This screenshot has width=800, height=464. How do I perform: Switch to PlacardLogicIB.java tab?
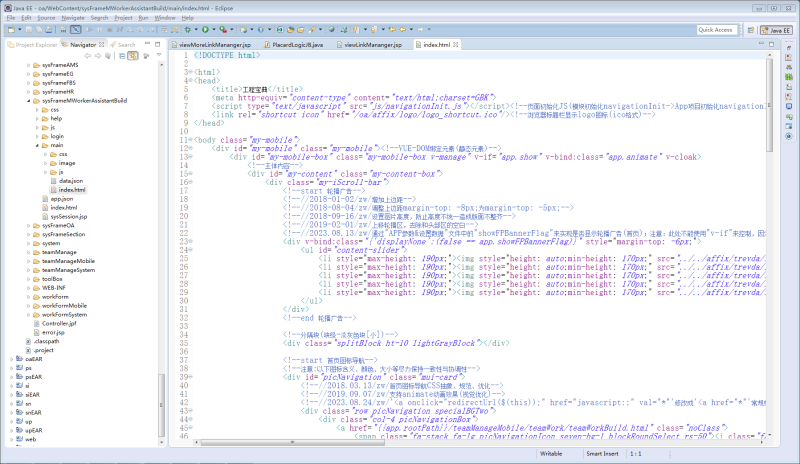pyautogui.click(x=293, y=44)
